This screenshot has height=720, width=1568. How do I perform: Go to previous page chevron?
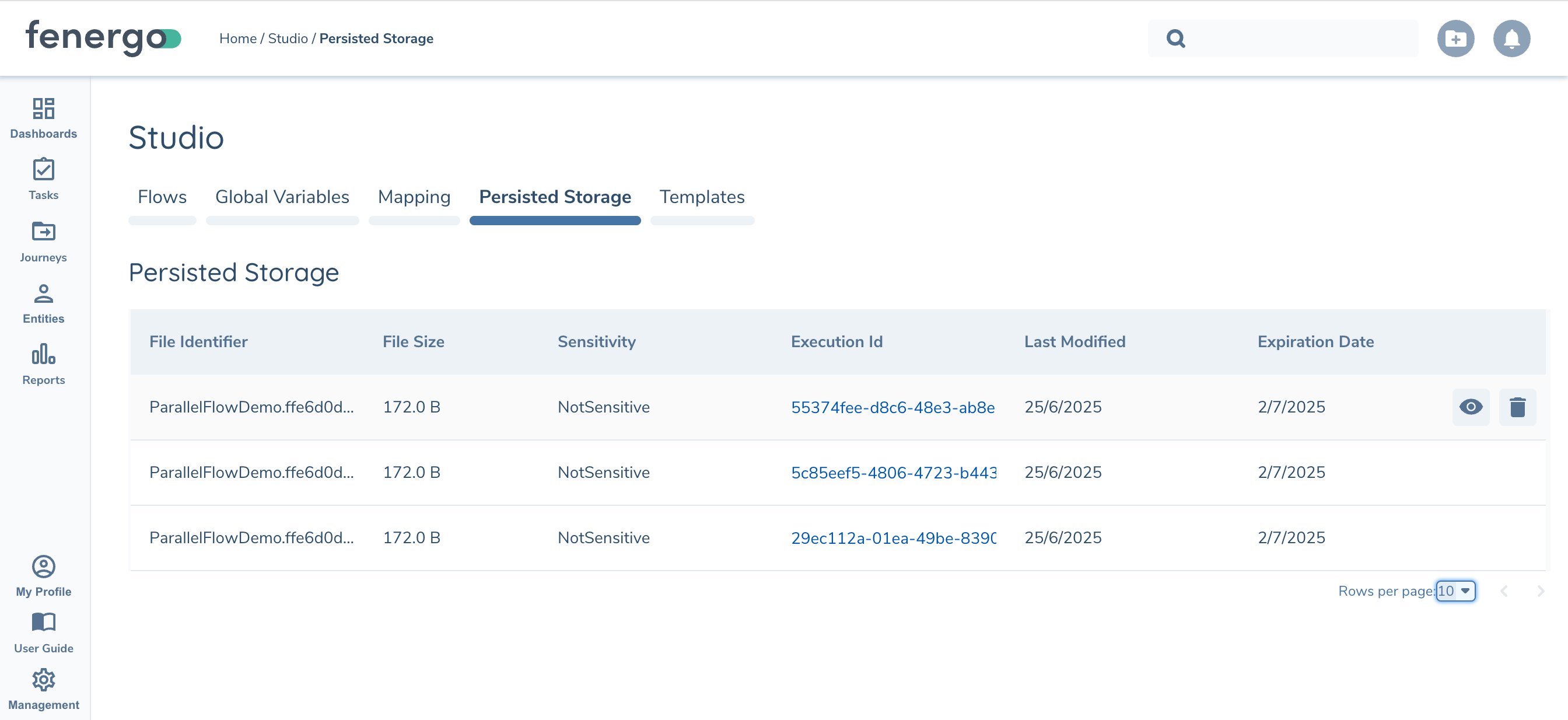click(1503, 590)
